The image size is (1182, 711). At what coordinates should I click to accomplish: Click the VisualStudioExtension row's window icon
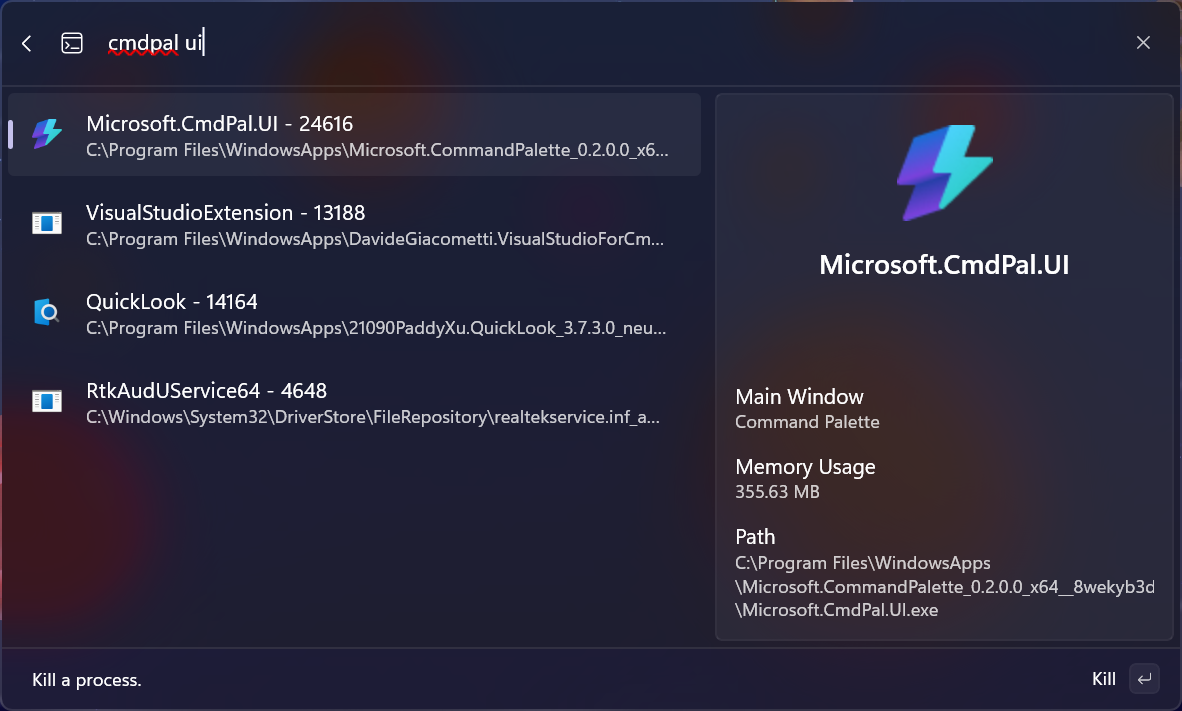tap(47, 223)
